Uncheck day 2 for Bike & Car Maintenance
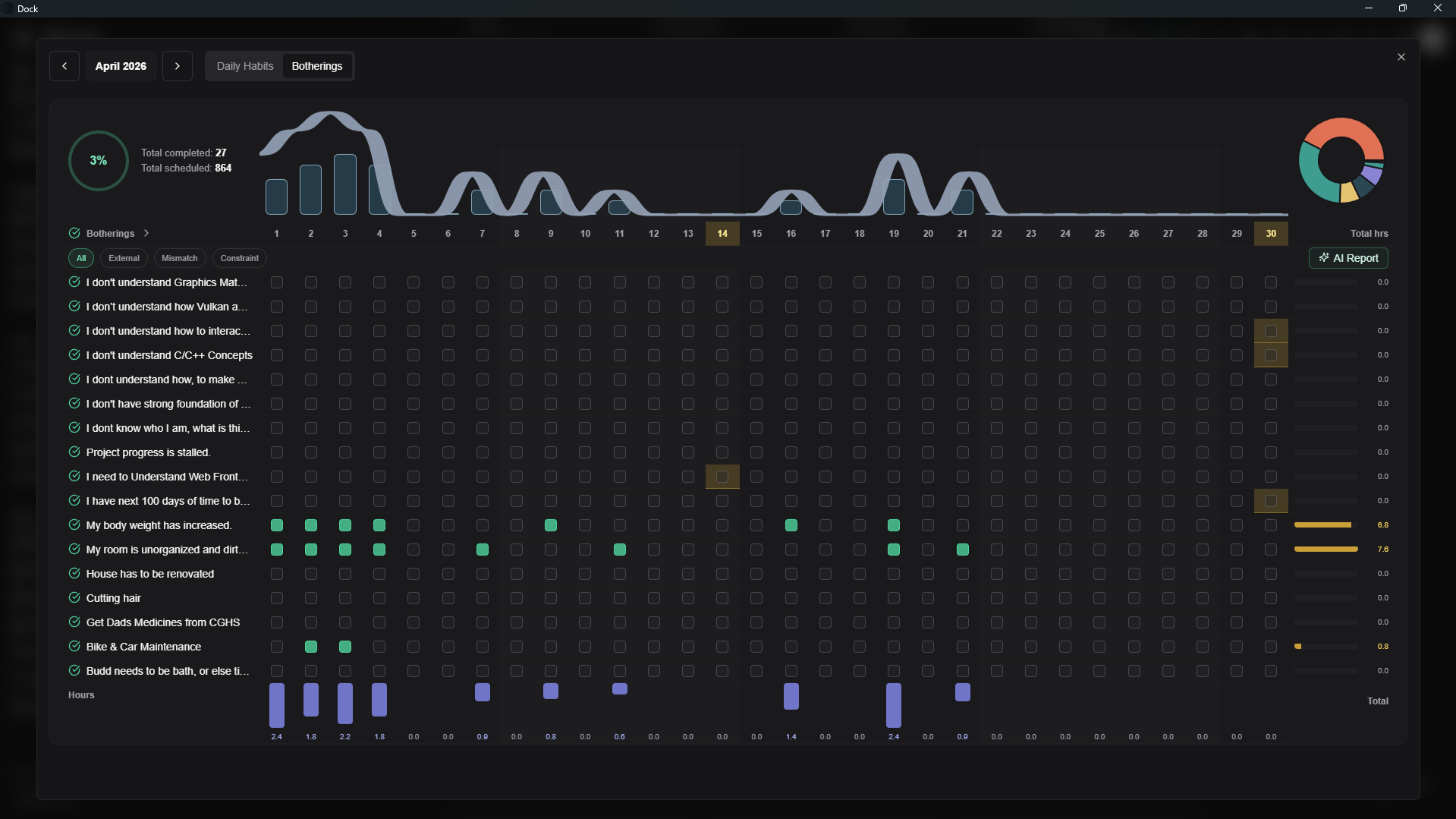1456x819 pixels. (x=311, y=647)
